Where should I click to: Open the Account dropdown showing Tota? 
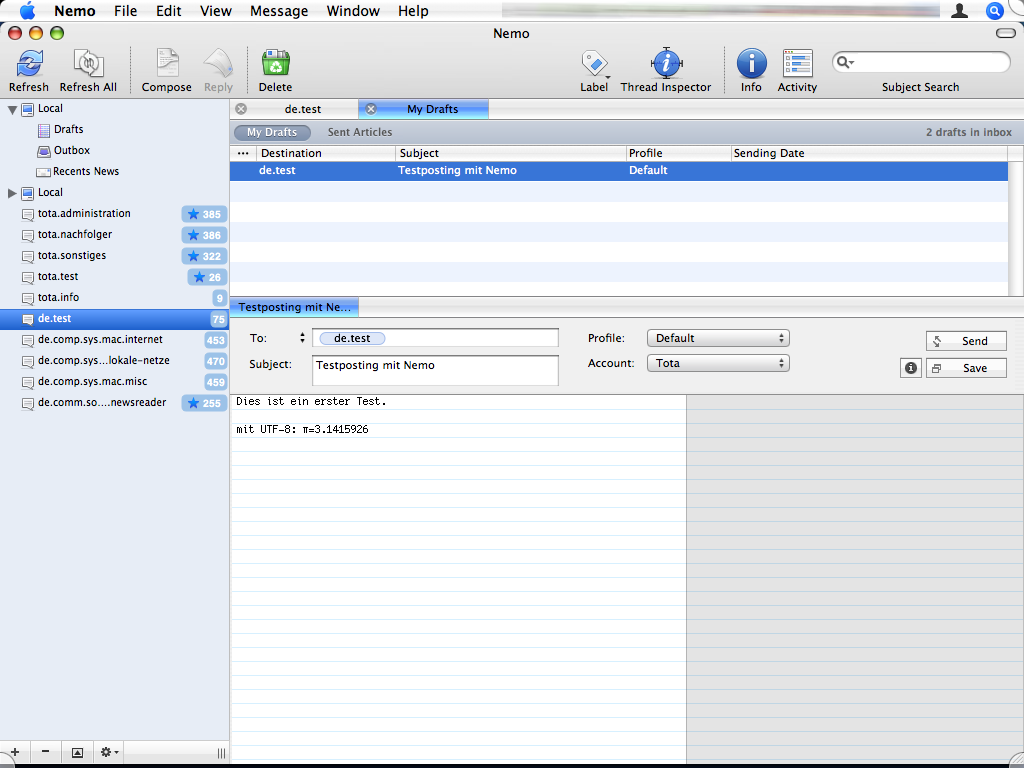click(718, 363)
